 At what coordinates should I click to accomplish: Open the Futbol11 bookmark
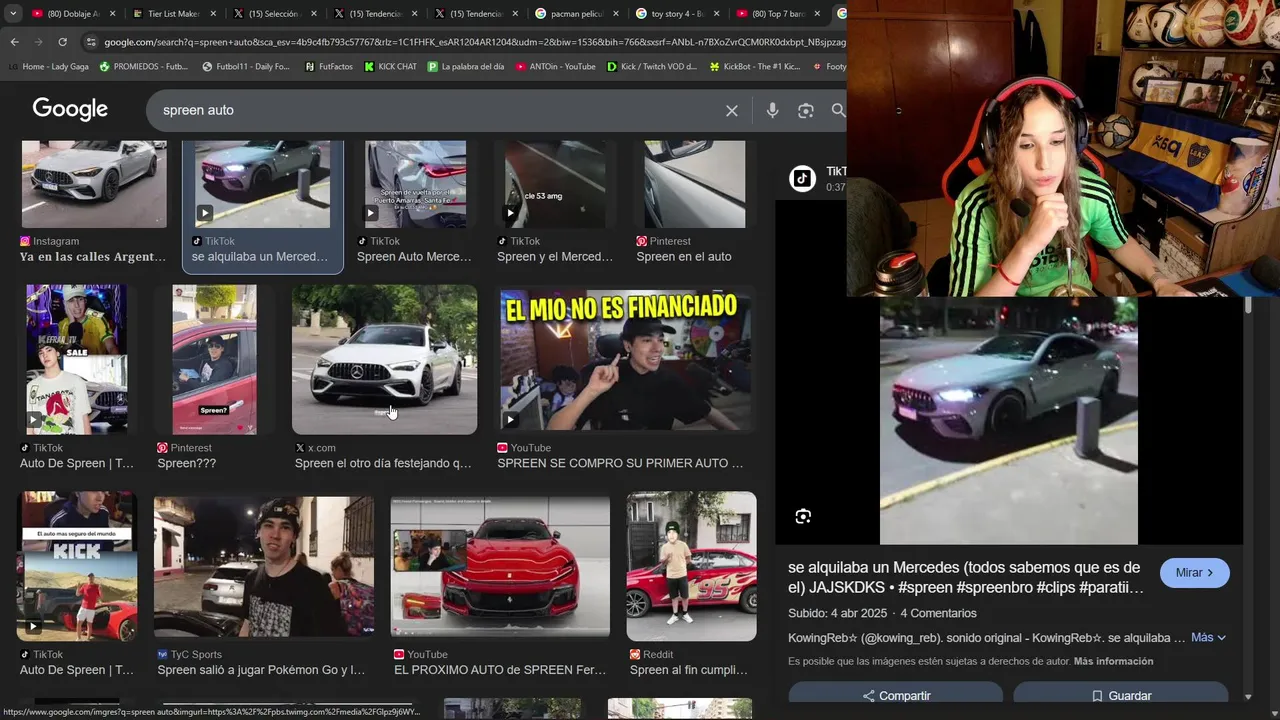point(246,67)
